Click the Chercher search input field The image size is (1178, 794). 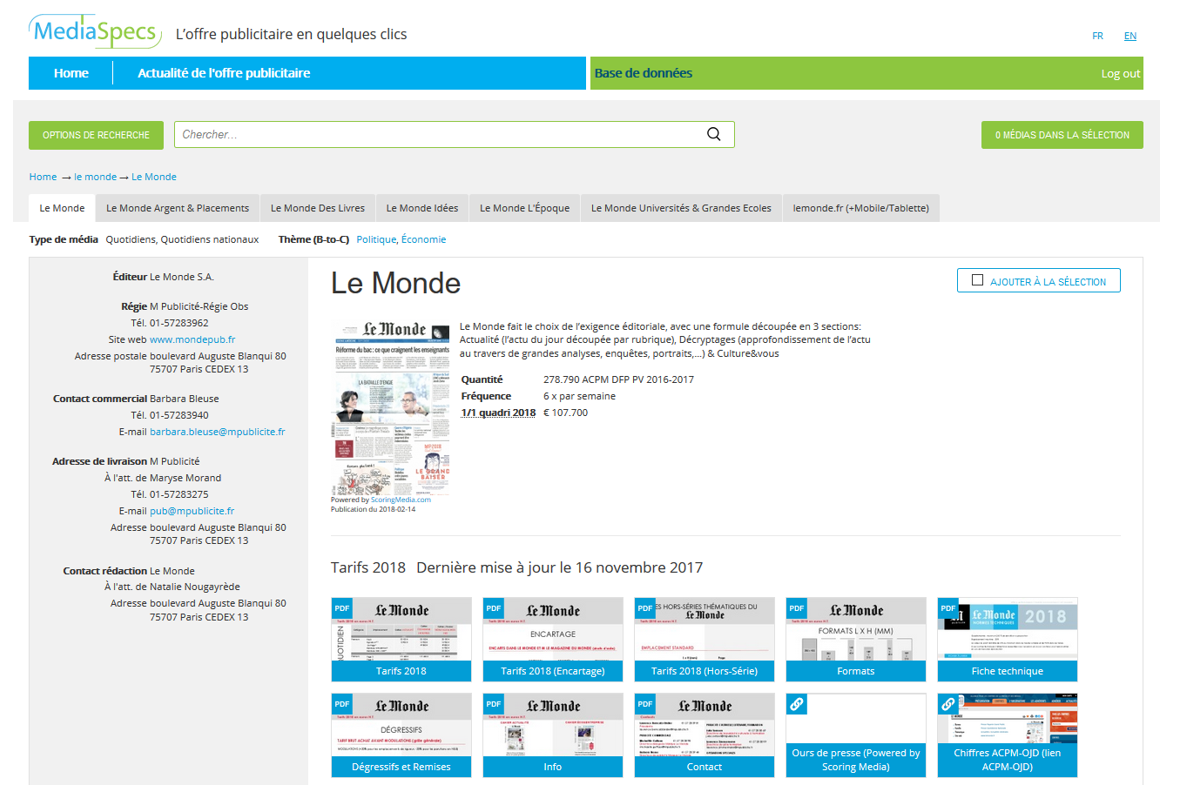coord(440,134)
